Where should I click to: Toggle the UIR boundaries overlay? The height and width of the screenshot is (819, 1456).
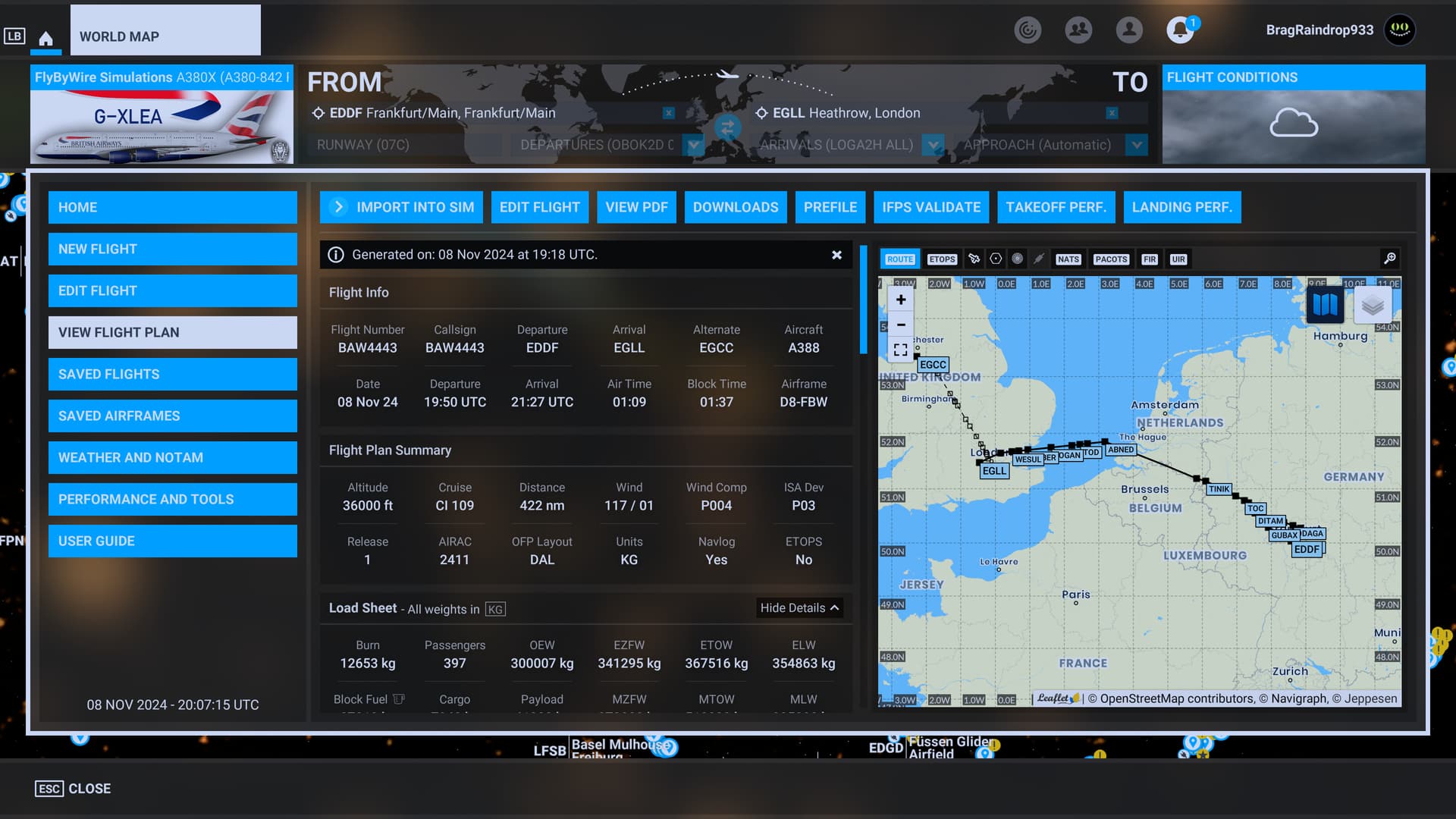(x=1178, y=259)
